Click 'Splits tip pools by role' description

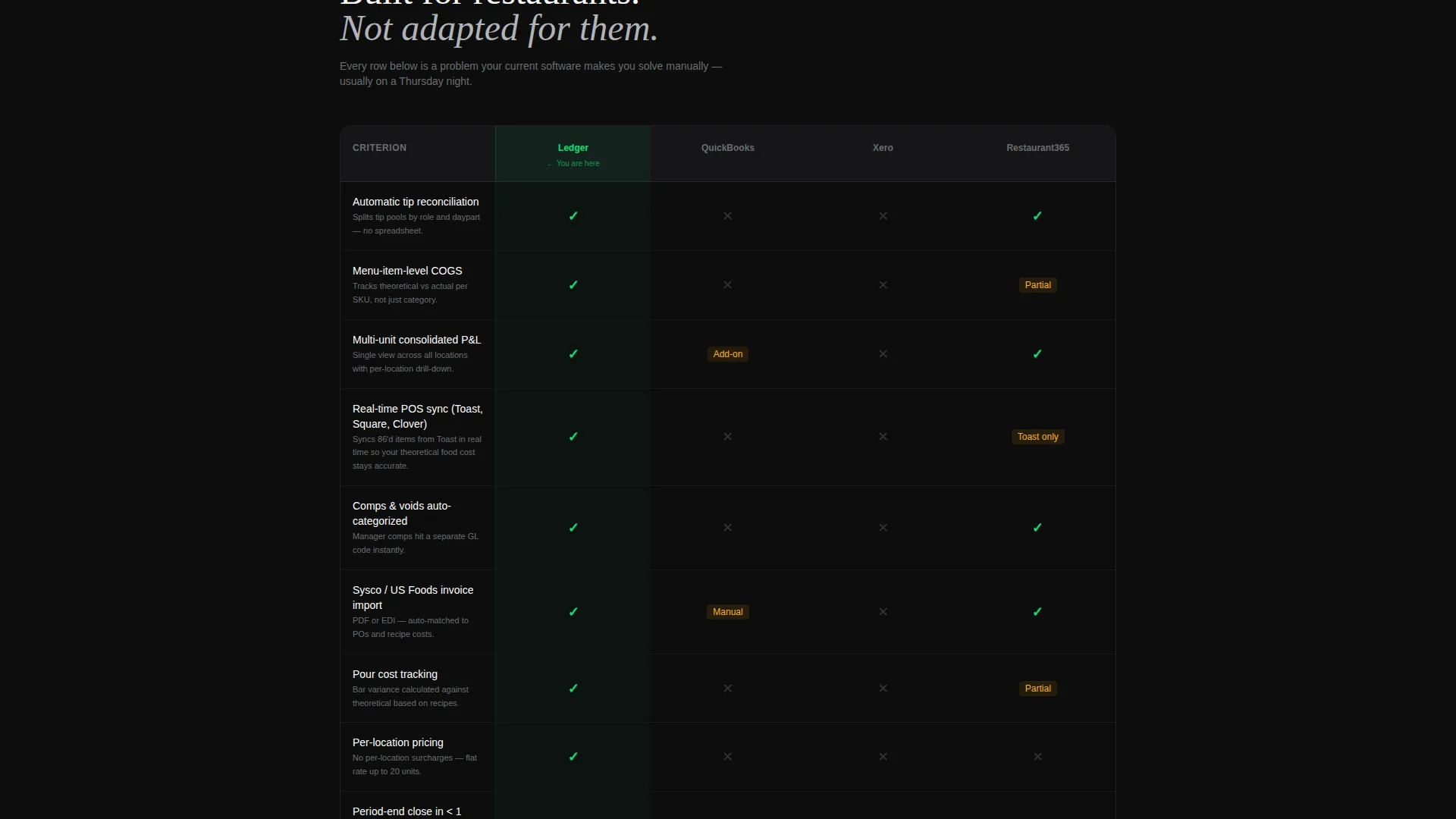click(x=416, y=224)
